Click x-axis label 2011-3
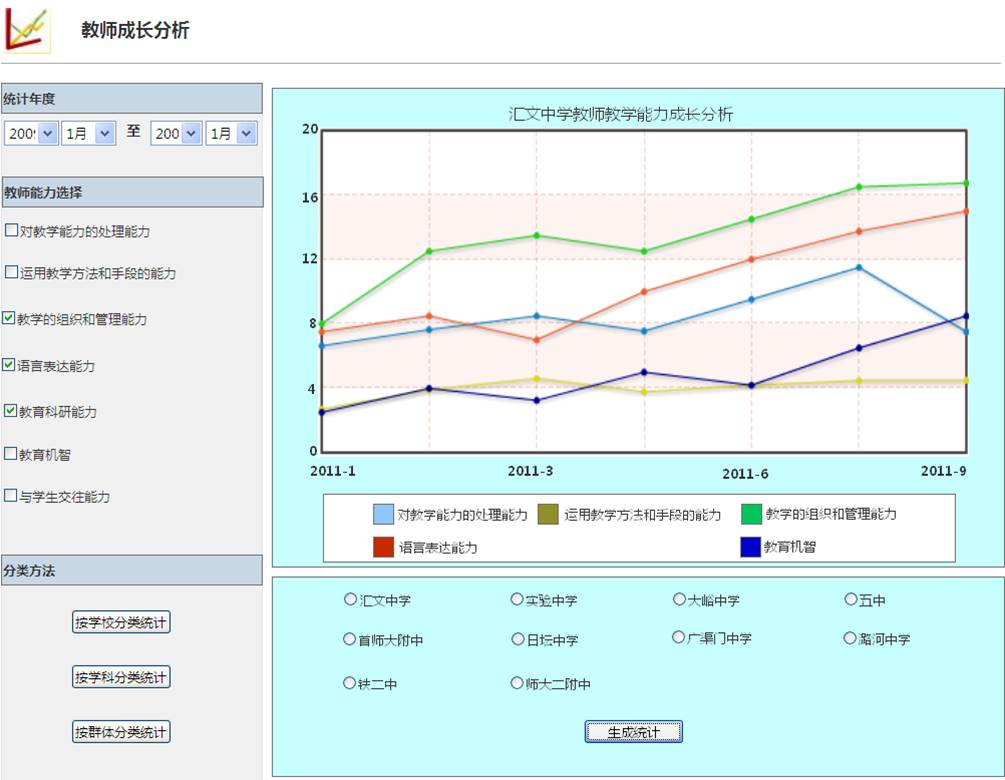The height and width of the screenshot is (780, 1005). [530, 471]
